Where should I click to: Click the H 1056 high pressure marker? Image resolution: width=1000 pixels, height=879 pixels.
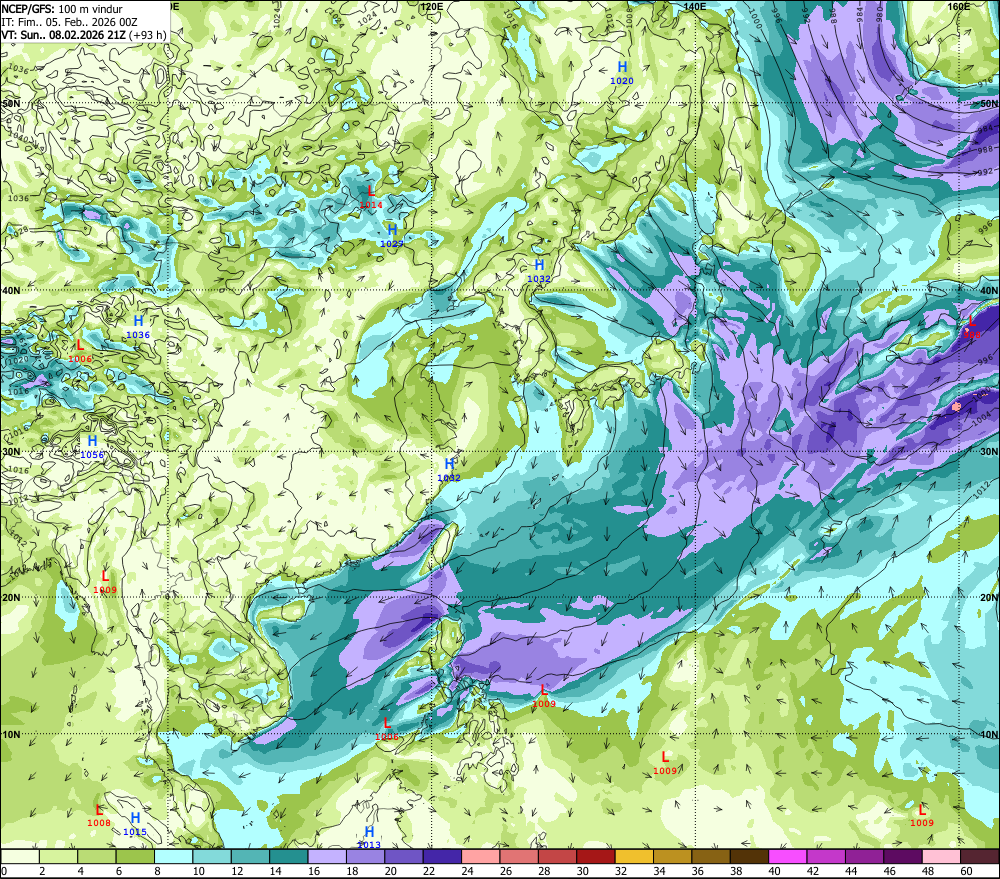point(92,447)
